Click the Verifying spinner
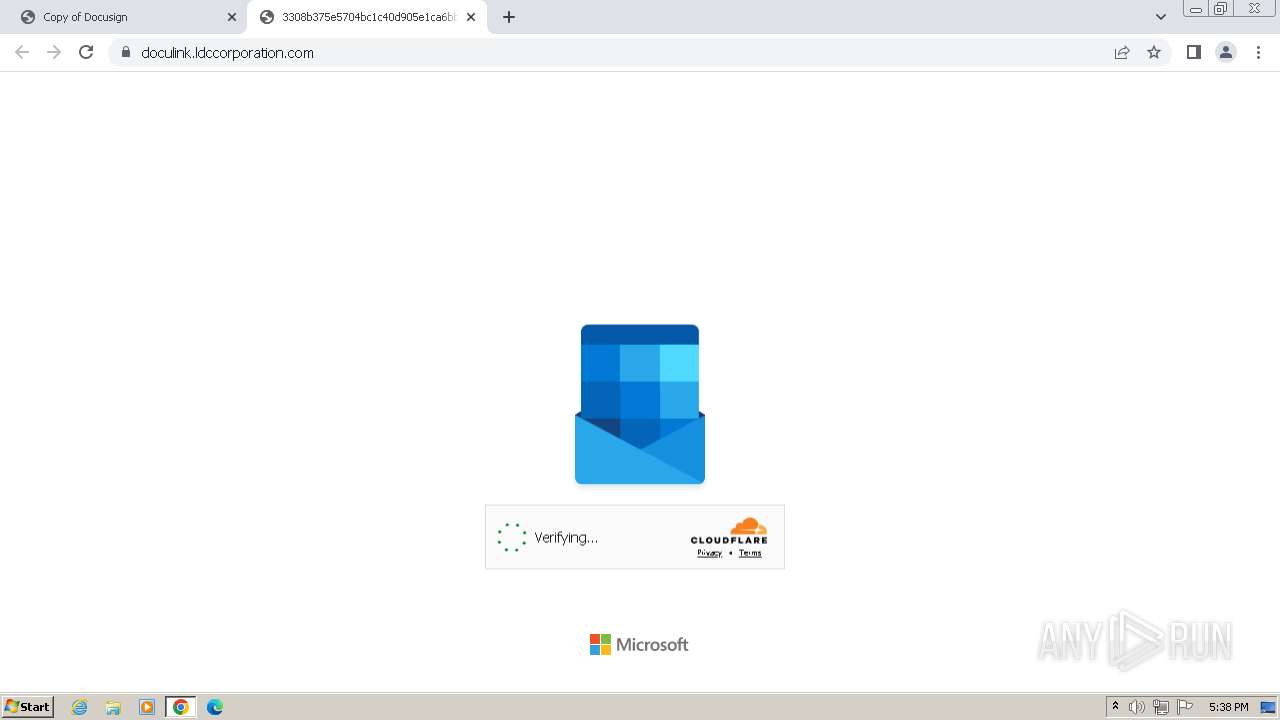 coord(512,537)
